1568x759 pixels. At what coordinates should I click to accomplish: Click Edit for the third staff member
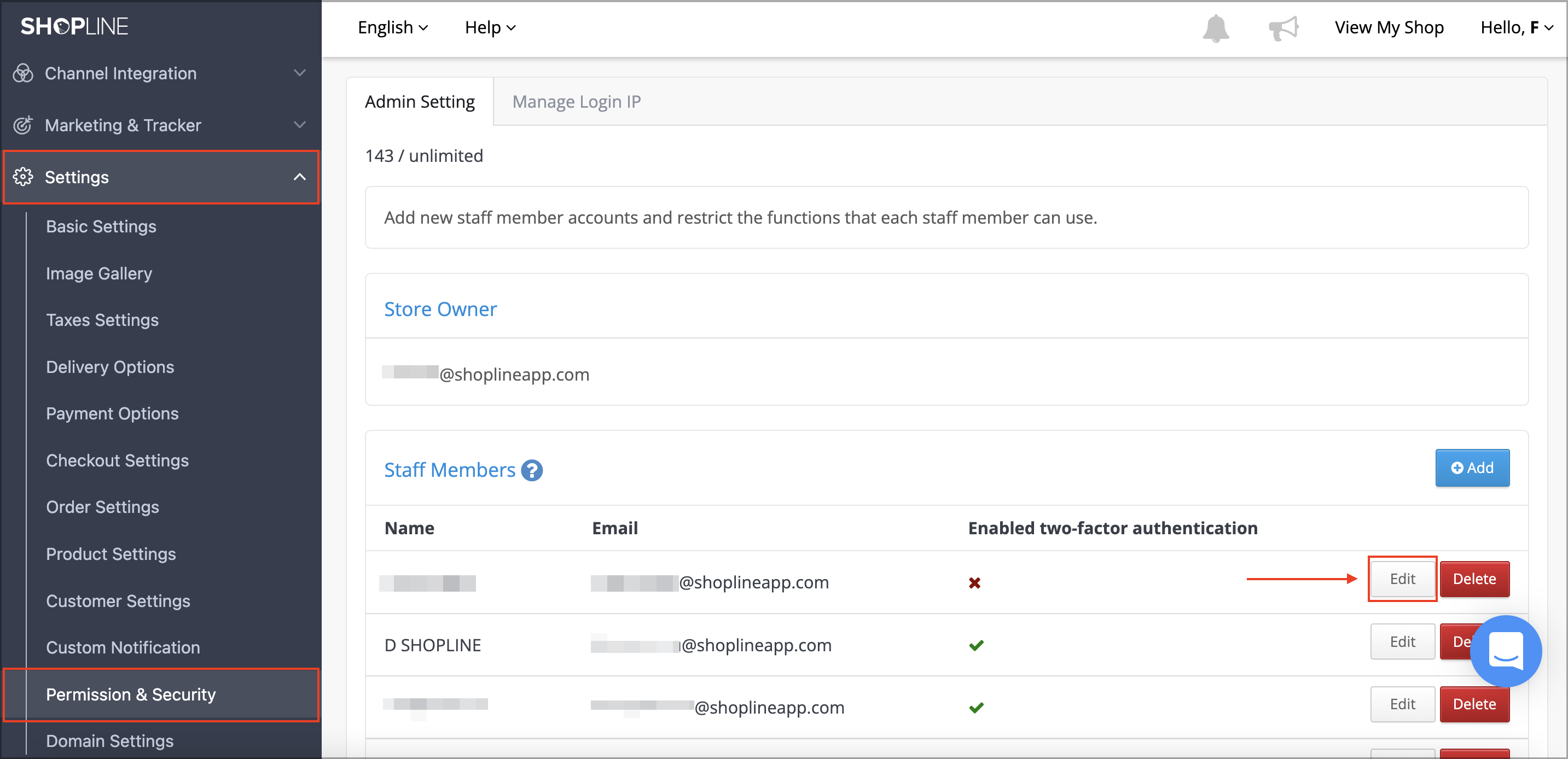click(x=1402, y=704)
